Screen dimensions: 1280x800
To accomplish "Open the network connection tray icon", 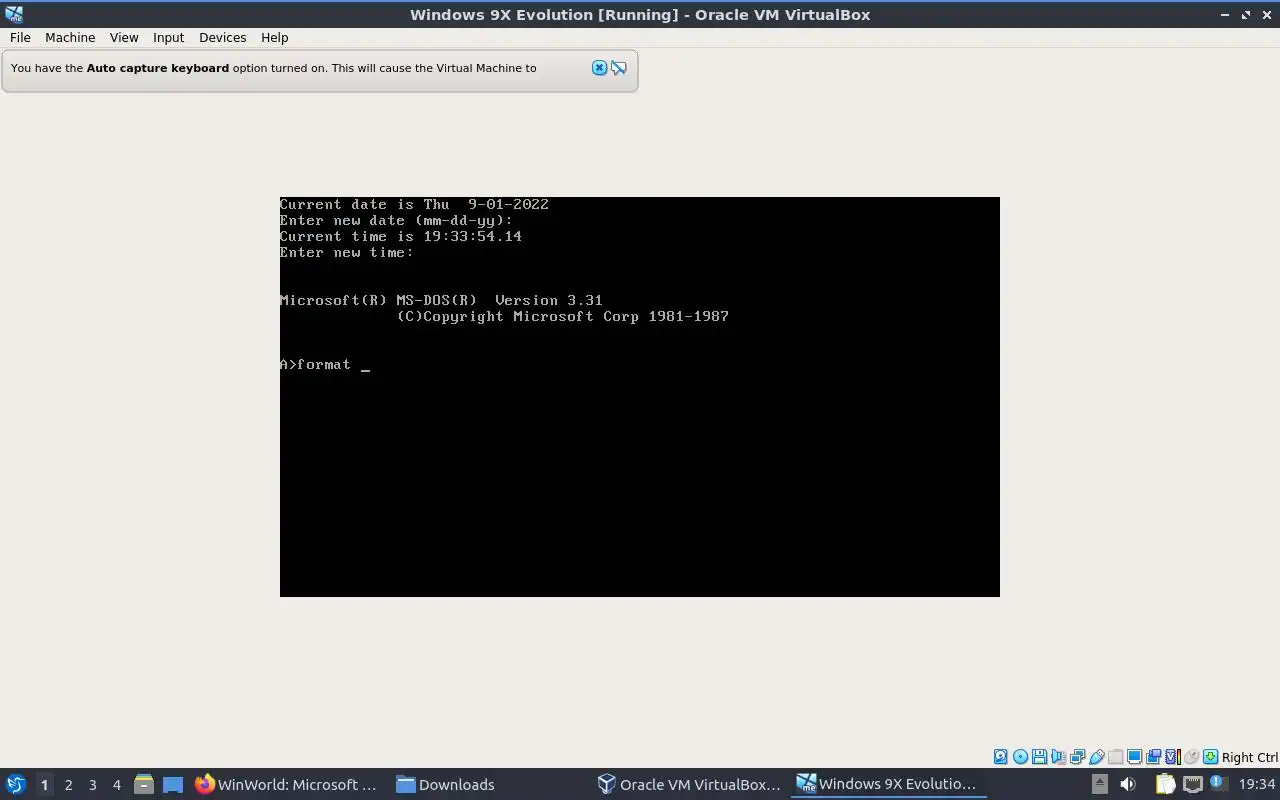I will [1192, 784].
